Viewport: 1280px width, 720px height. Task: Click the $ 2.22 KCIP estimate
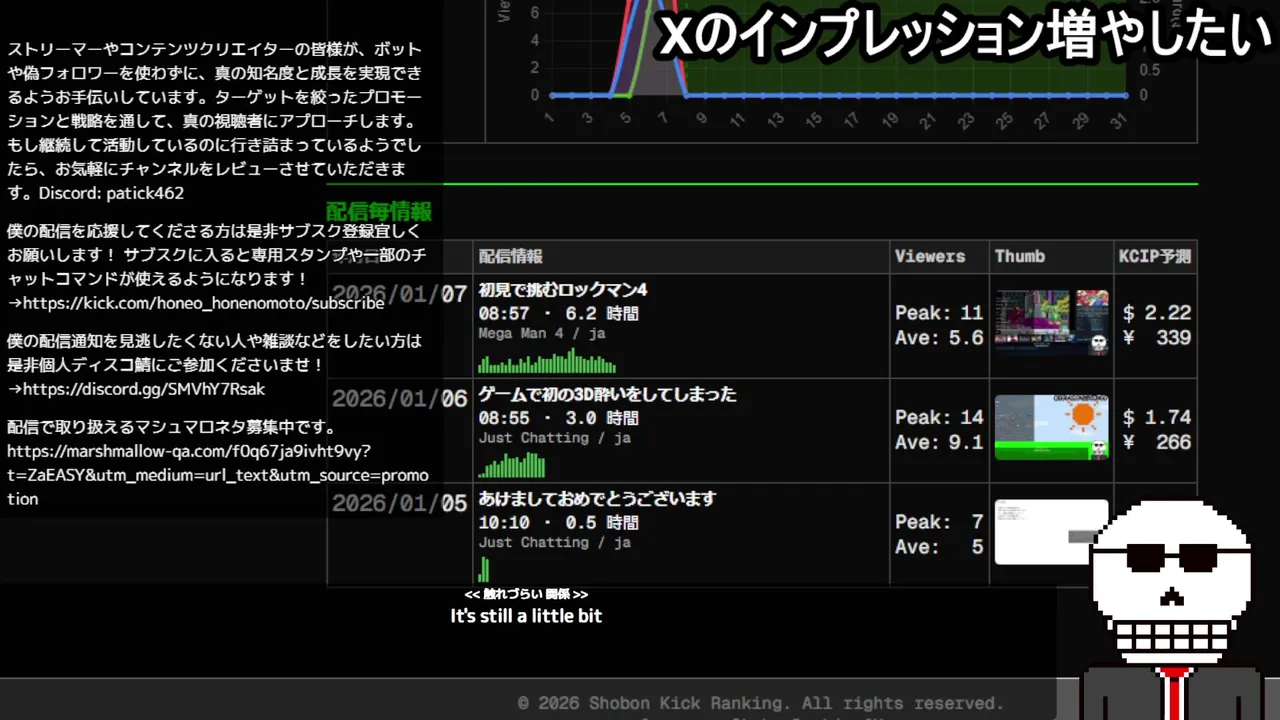click(x=1156, y=313)
